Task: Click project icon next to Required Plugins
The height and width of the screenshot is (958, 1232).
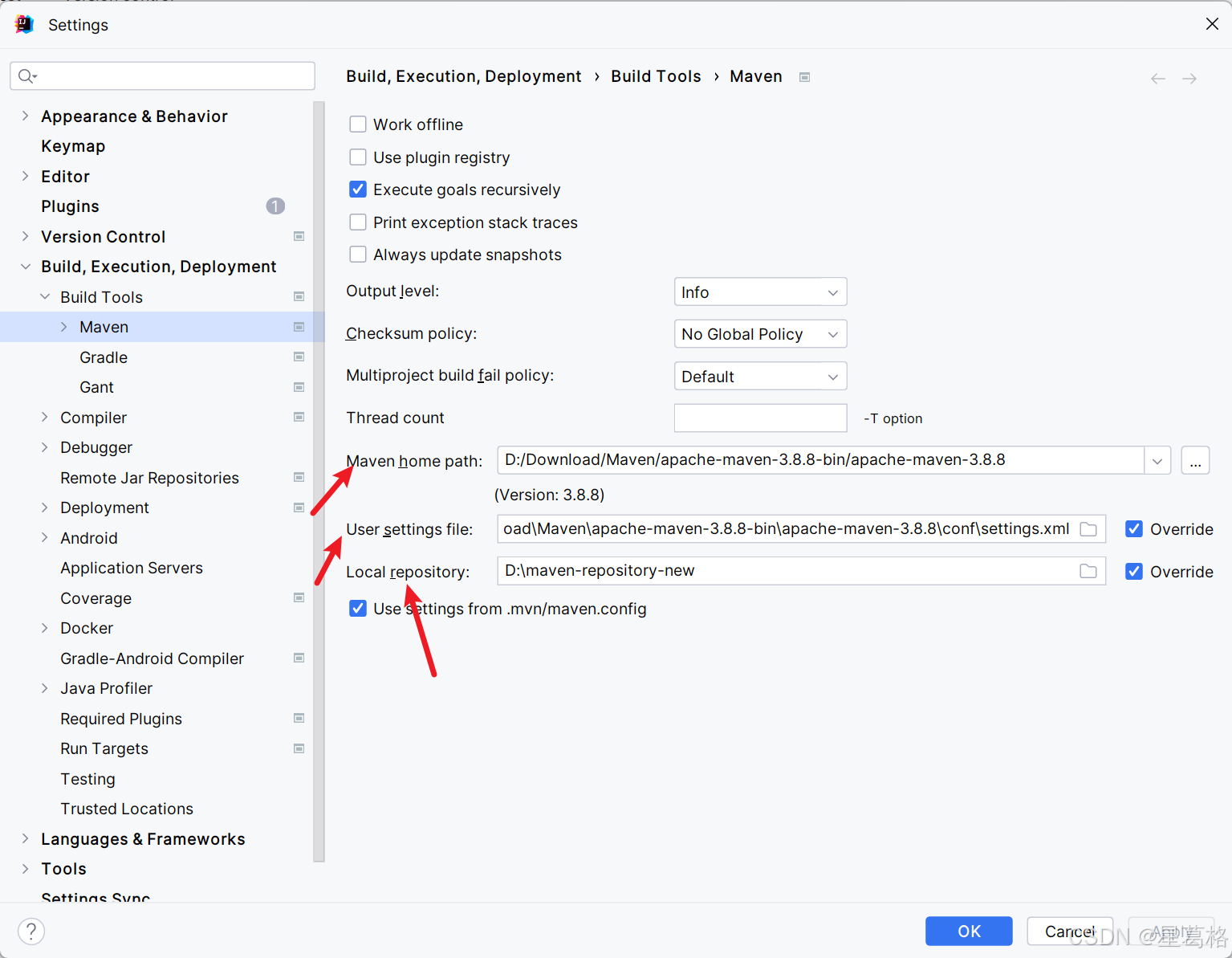Action: [299, 718]
